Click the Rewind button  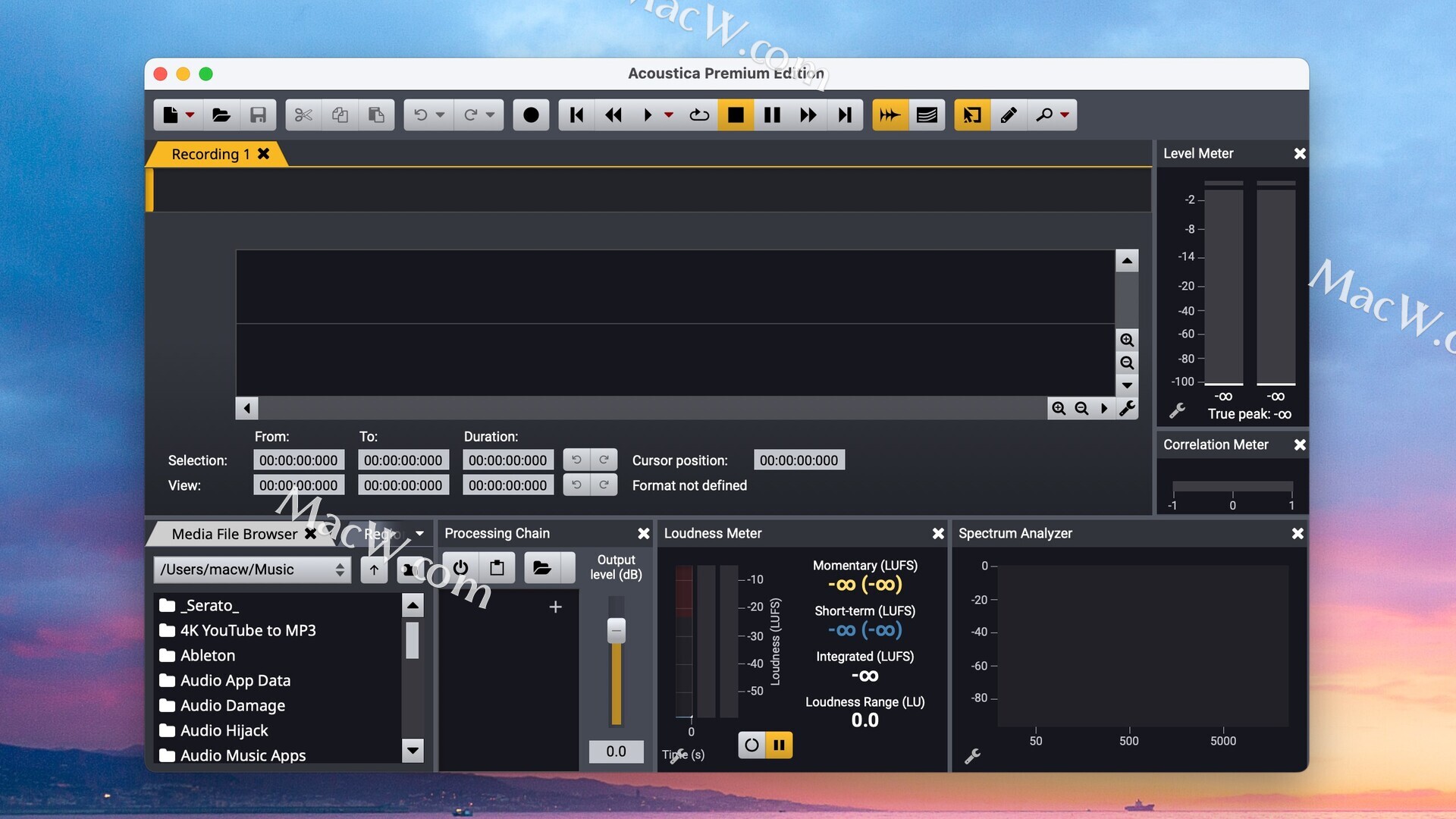(613, 115)
